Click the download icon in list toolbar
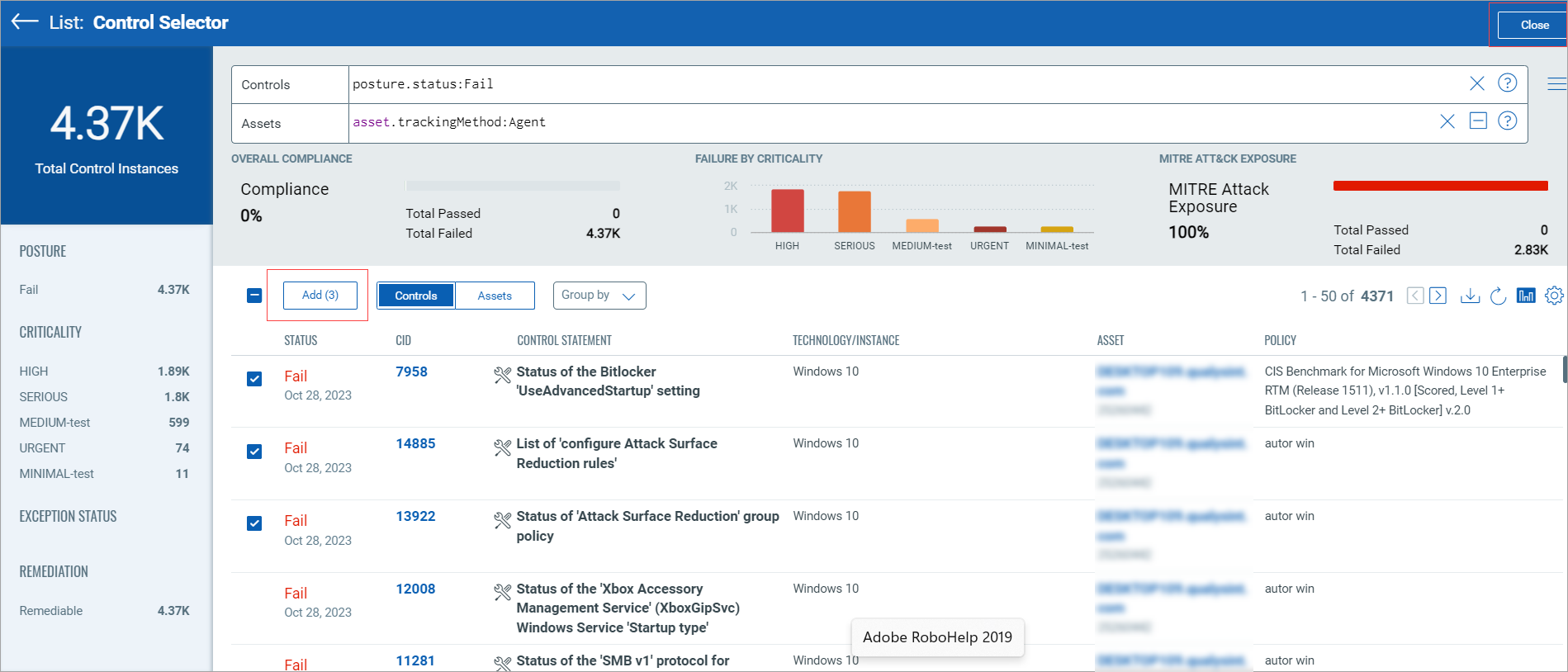This screenshot has width=1568, height=672. point(1470,296)
